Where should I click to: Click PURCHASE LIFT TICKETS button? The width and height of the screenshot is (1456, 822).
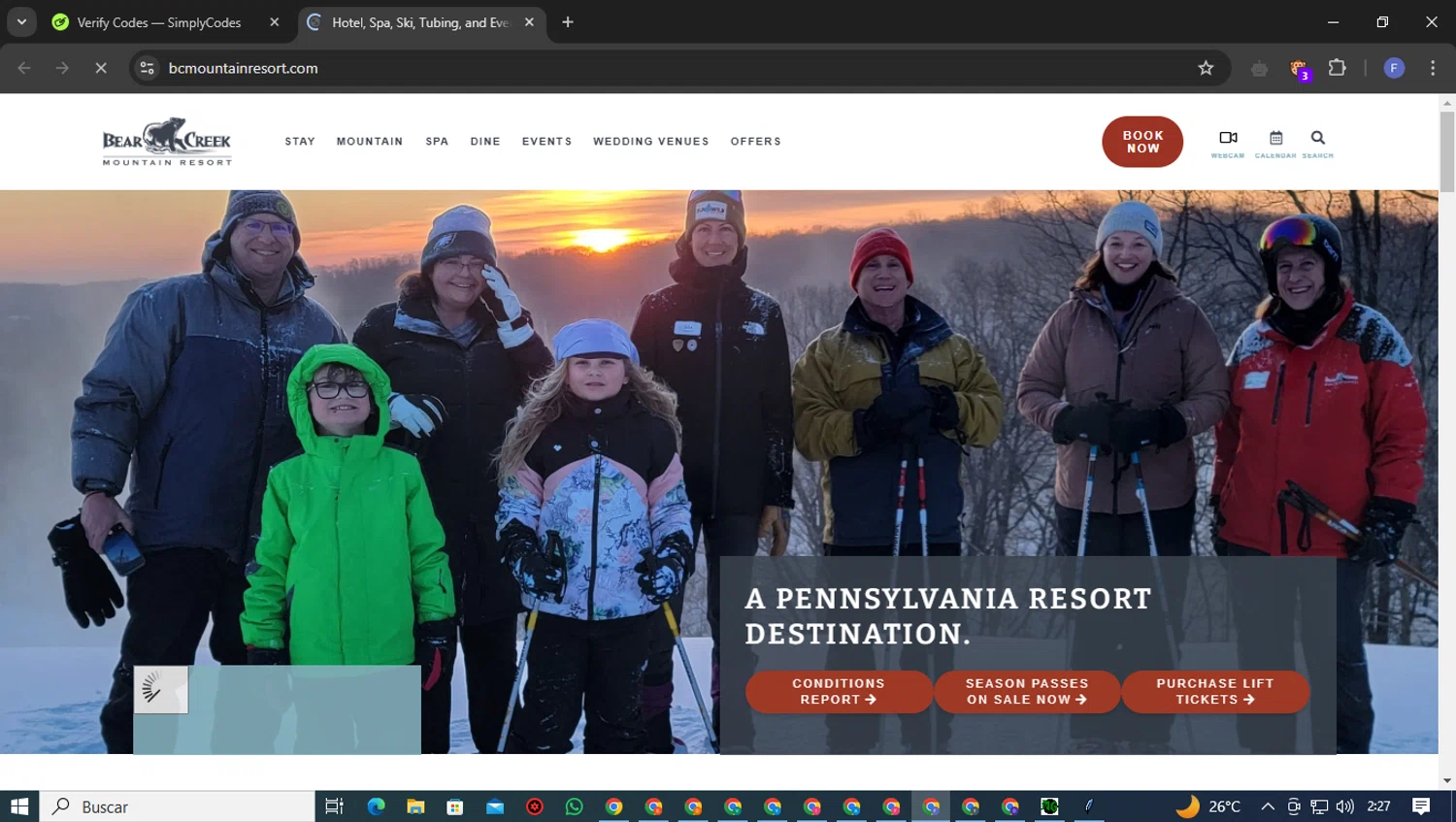(x=1215, y=692)
